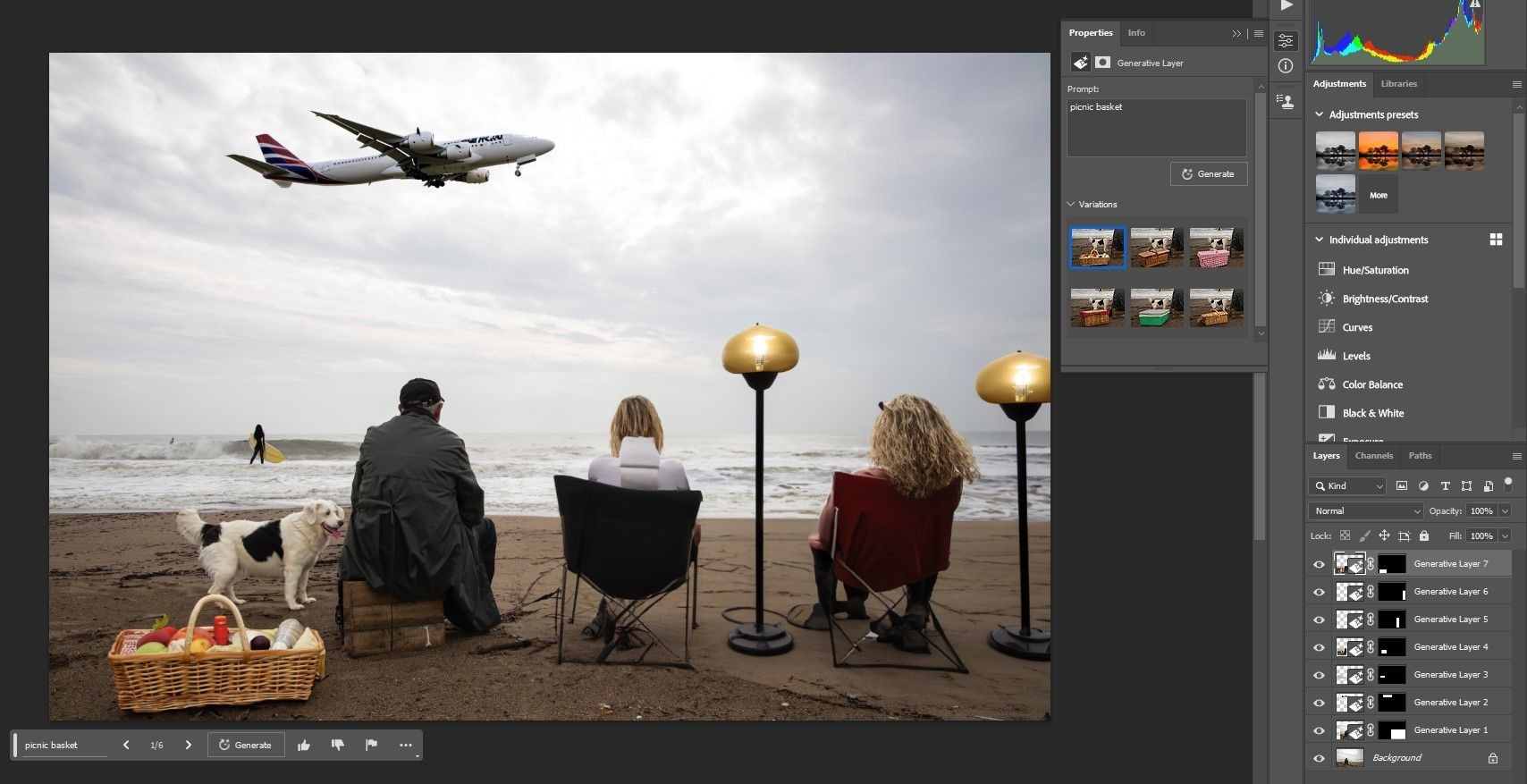Click thumbs up icon in taskbar

tap(304, 745)
